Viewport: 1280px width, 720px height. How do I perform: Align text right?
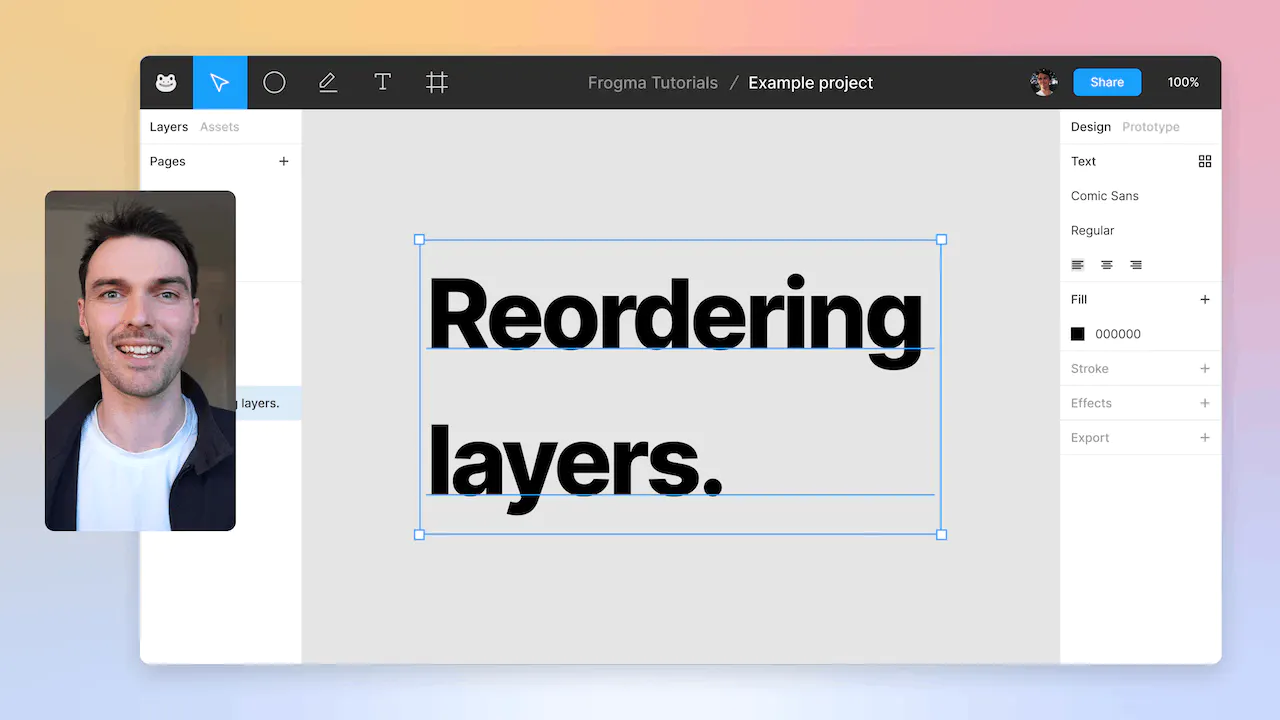pyautogui.click(x=1136, y=265)
